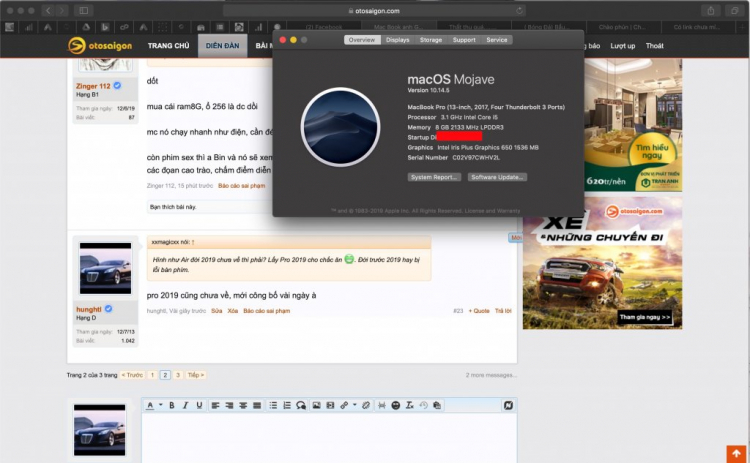The image size is (750, 463).
Task: Expand the text color dropdown arrow
Action: click(161, 405)
